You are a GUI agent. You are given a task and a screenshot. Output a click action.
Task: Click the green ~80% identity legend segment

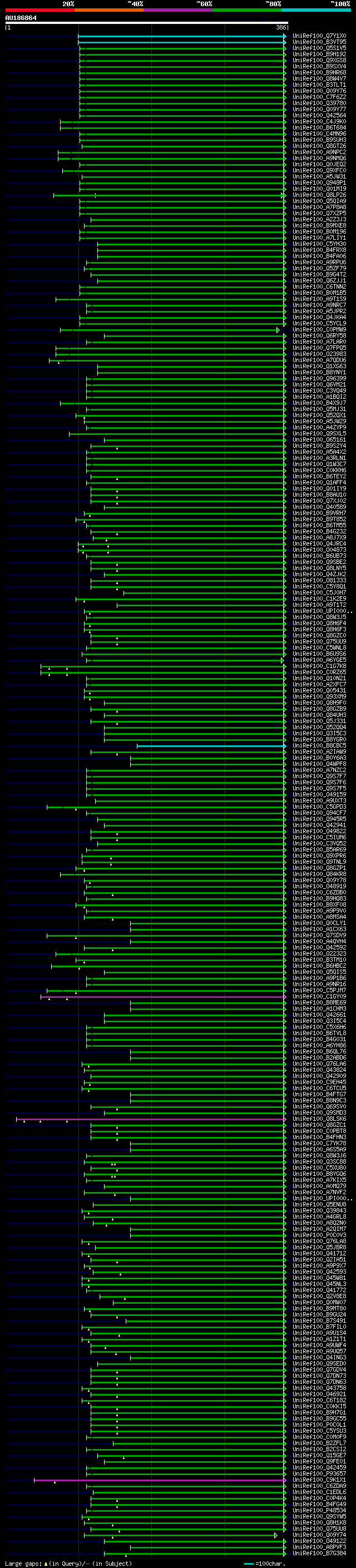(x=247, y=10)
